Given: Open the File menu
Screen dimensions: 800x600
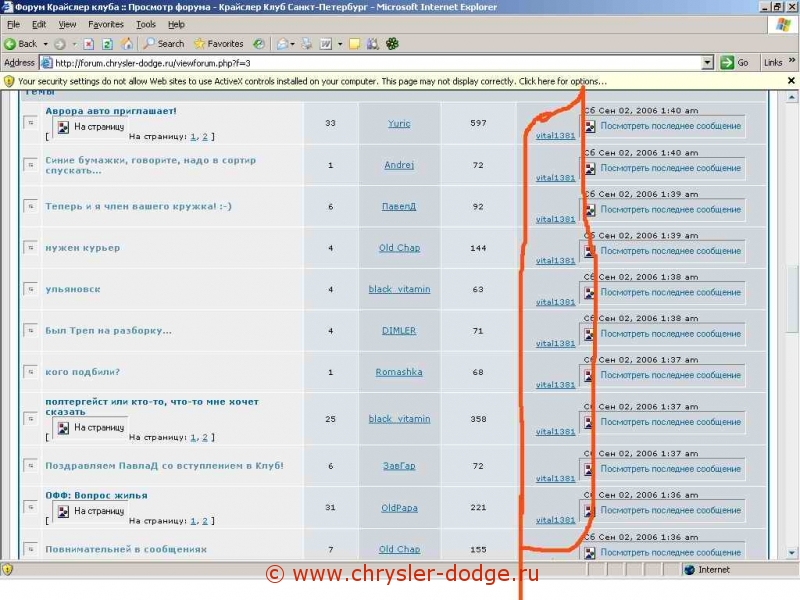Looking at the screenshot, I should click(x=13, y=24).
